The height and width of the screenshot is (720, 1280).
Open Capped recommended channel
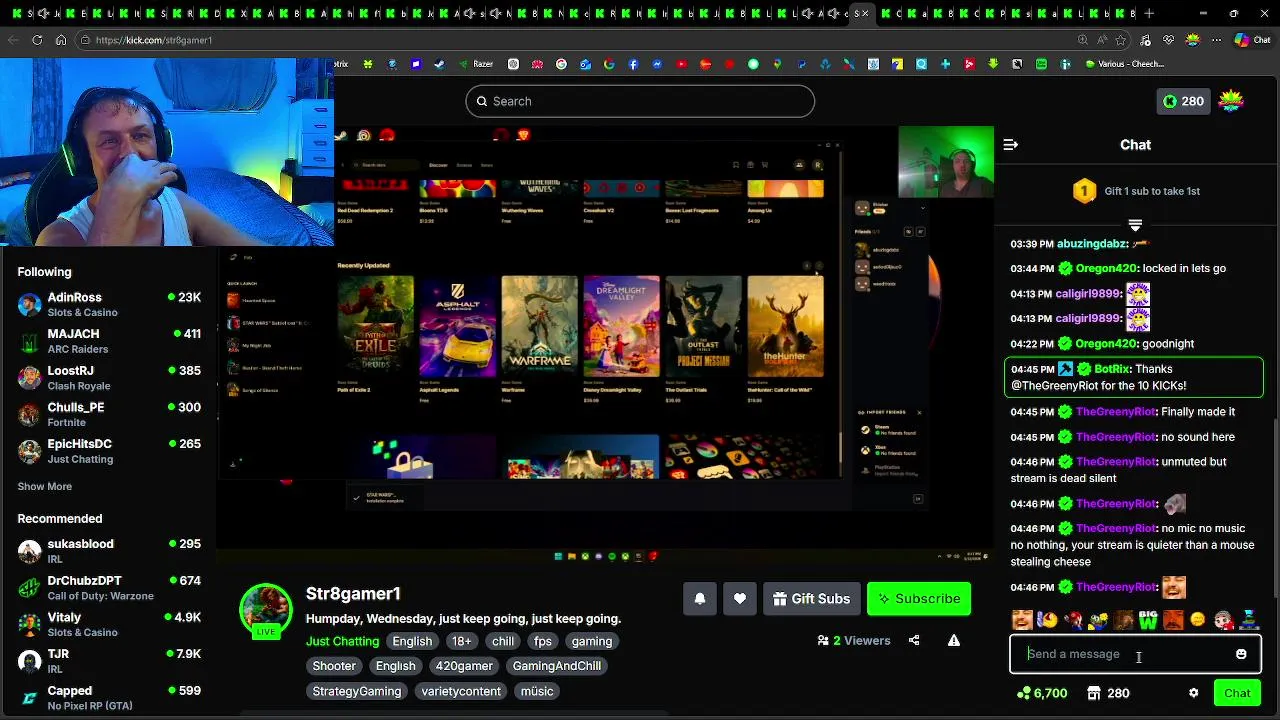pyautogui.click(x=108, y=698)
